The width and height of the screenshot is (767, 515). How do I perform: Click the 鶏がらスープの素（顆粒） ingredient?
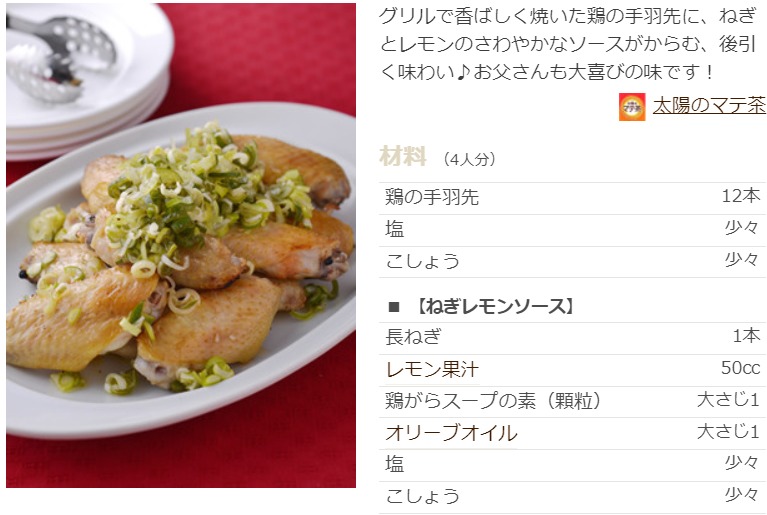(x=493, y=401)
